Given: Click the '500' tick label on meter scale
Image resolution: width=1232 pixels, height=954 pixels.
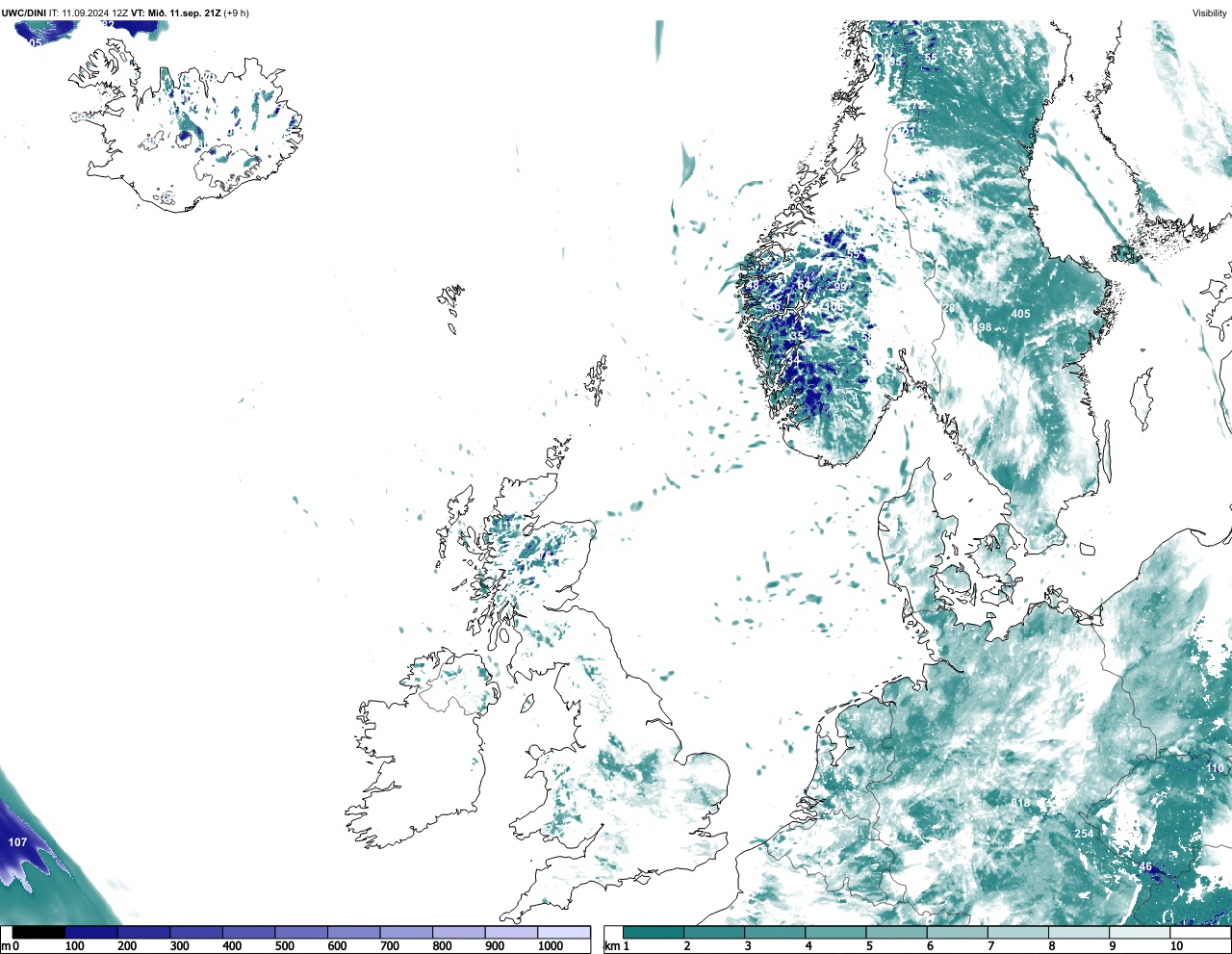Looking at the screenshot, I should 284,946.
